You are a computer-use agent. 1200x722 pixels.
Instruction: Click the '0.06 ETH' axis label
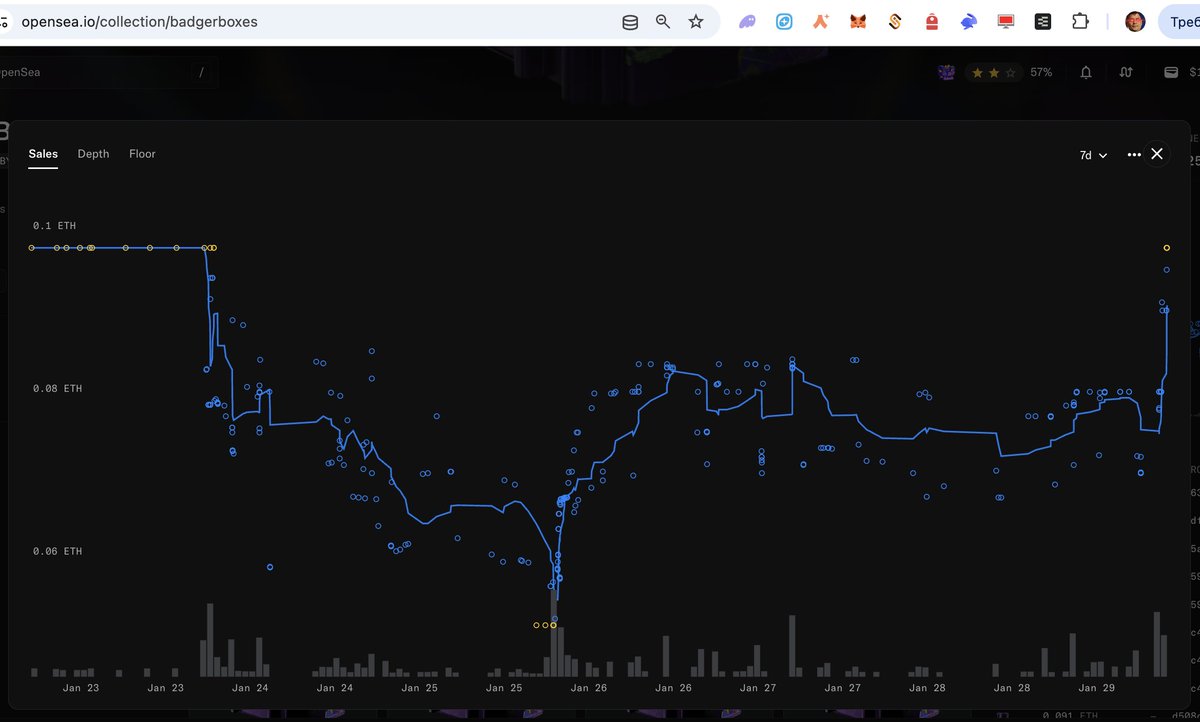58,551
